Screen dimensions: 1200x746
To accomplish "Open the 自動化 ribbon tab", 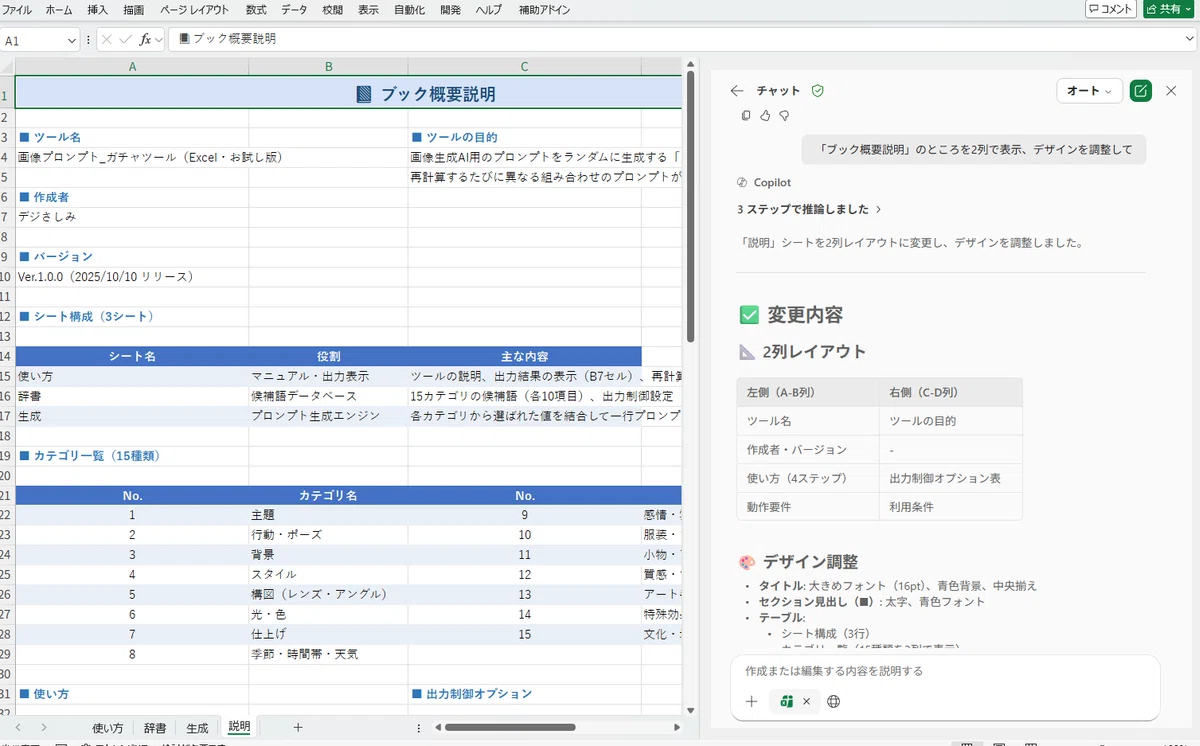I will pos(409,9).
